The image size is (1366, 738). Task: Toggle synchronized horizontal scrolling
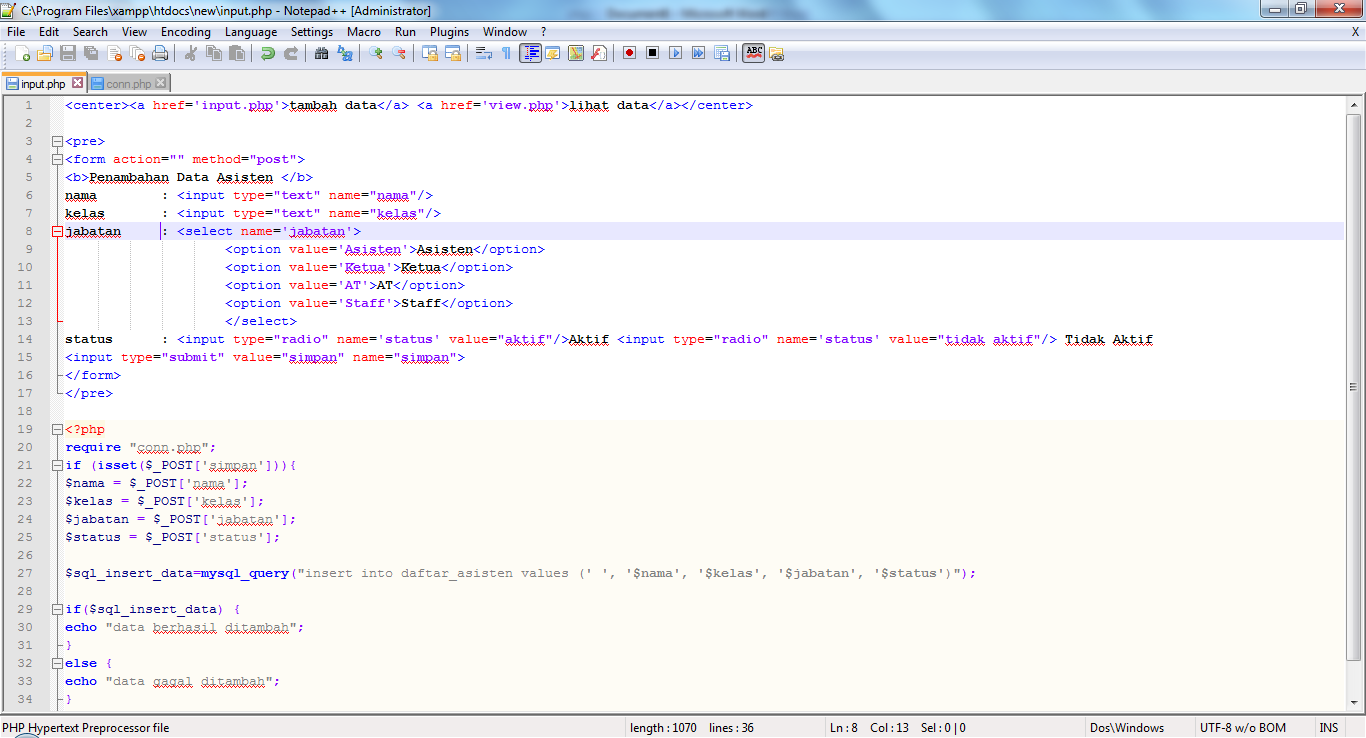pyautogui.click(x=453, y=53)
